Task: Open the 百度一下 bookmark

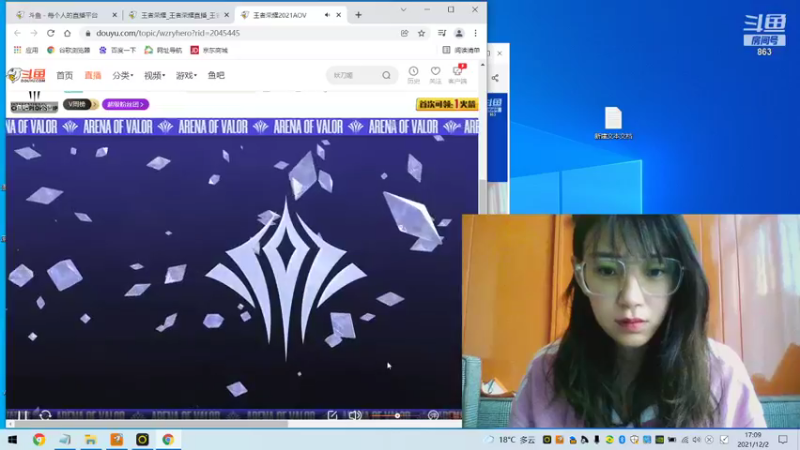Action: pos(117,50)
